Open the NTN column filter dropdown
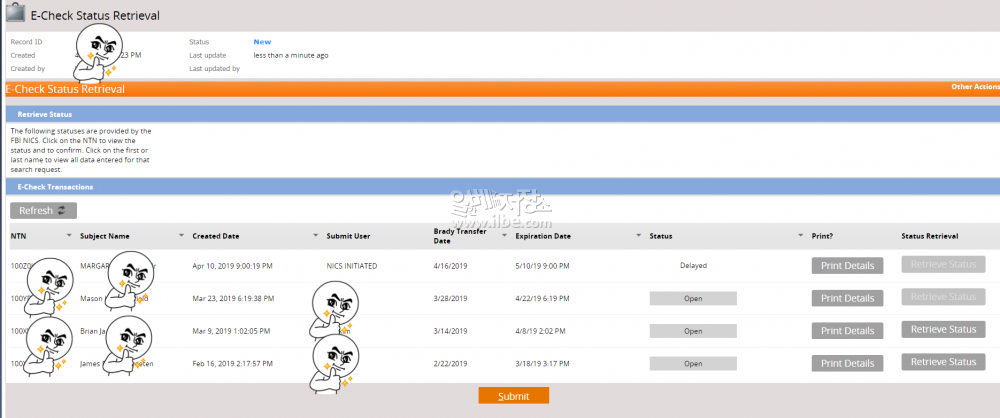 (x=69, y=236)
